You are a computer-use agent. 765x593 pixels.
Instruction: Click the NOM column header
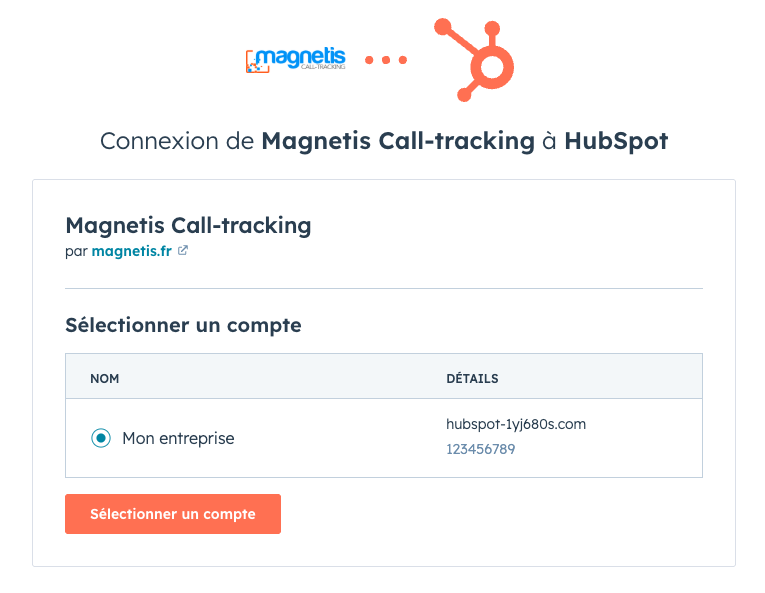104,379
